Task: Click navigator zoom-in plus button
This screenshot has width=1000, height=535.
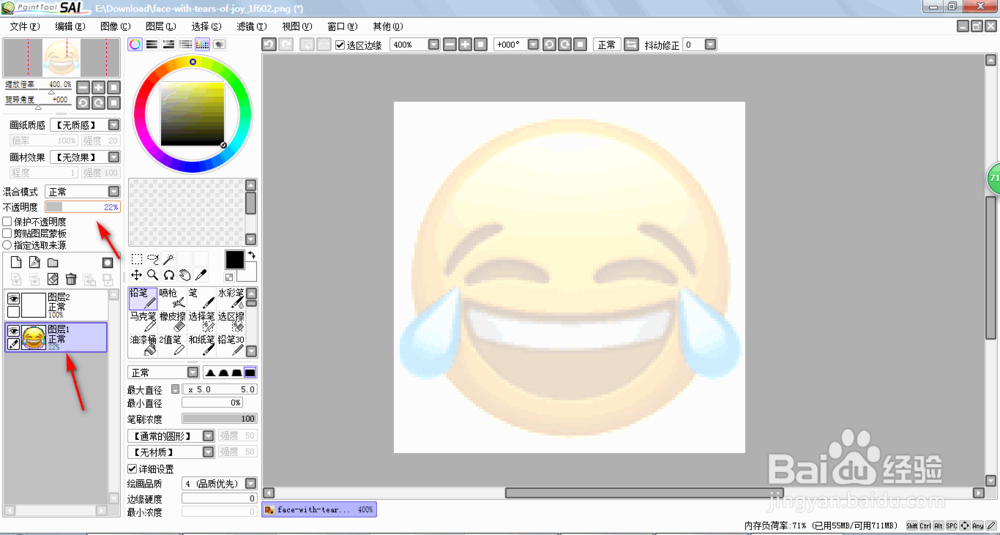Action: pyautogui.click(x=99, y=87)
